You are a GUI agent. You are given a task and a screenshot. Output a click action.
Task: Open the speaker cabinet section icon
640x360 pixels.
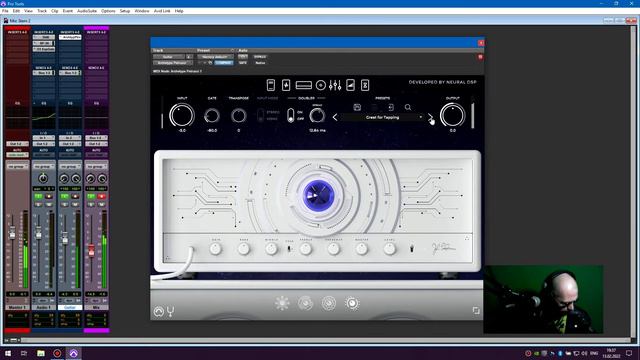click(x=321, y=85)
